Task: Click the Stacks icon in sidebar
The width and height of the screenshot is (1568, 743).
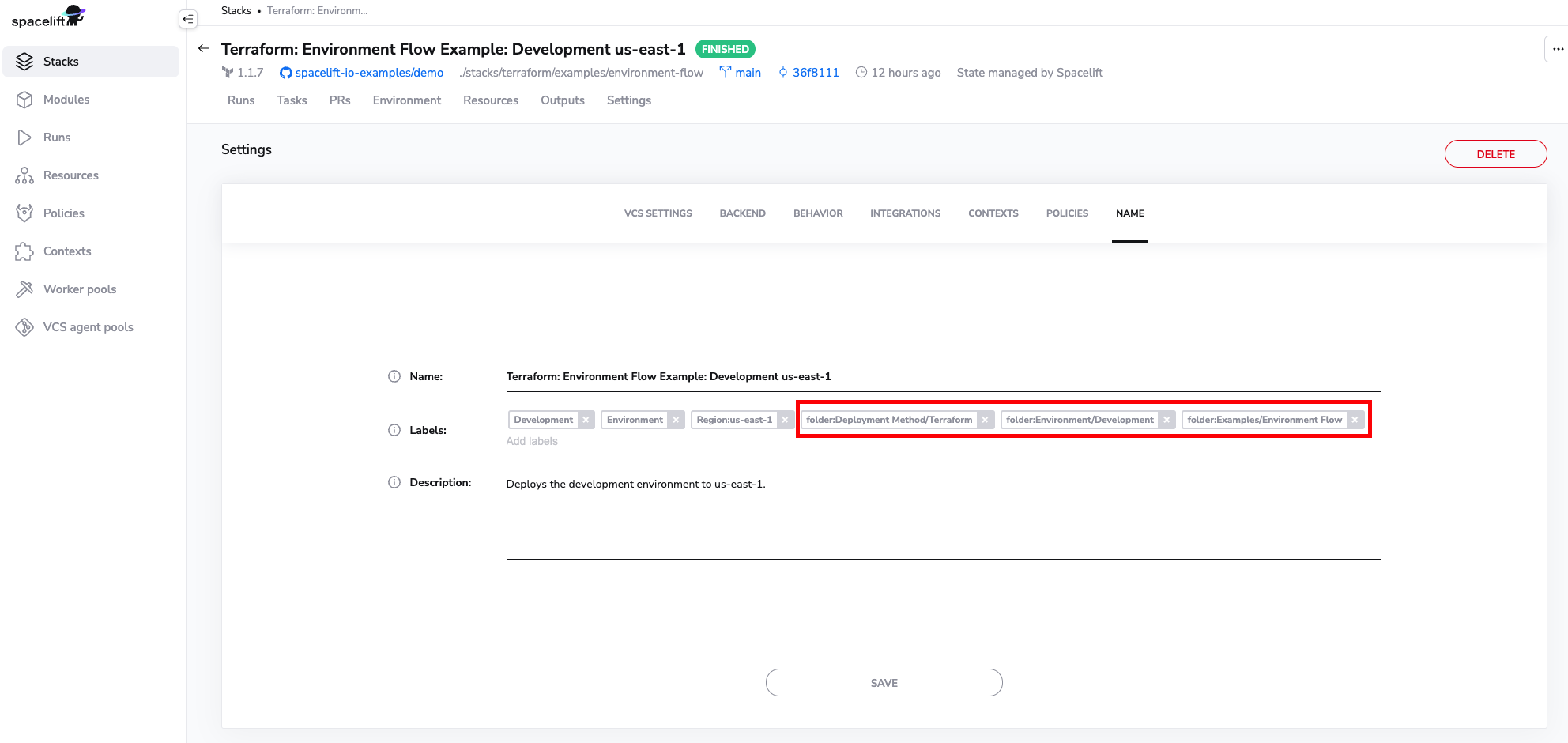Action: 24,62
